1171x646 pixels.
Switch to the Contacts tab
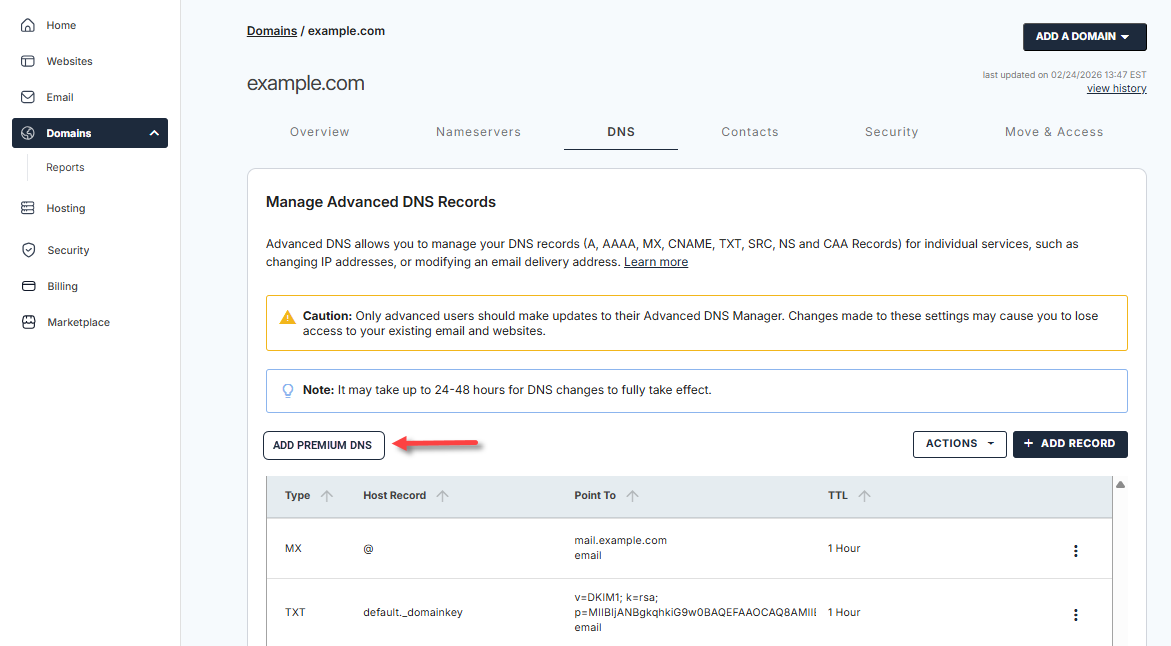point(750,131)
